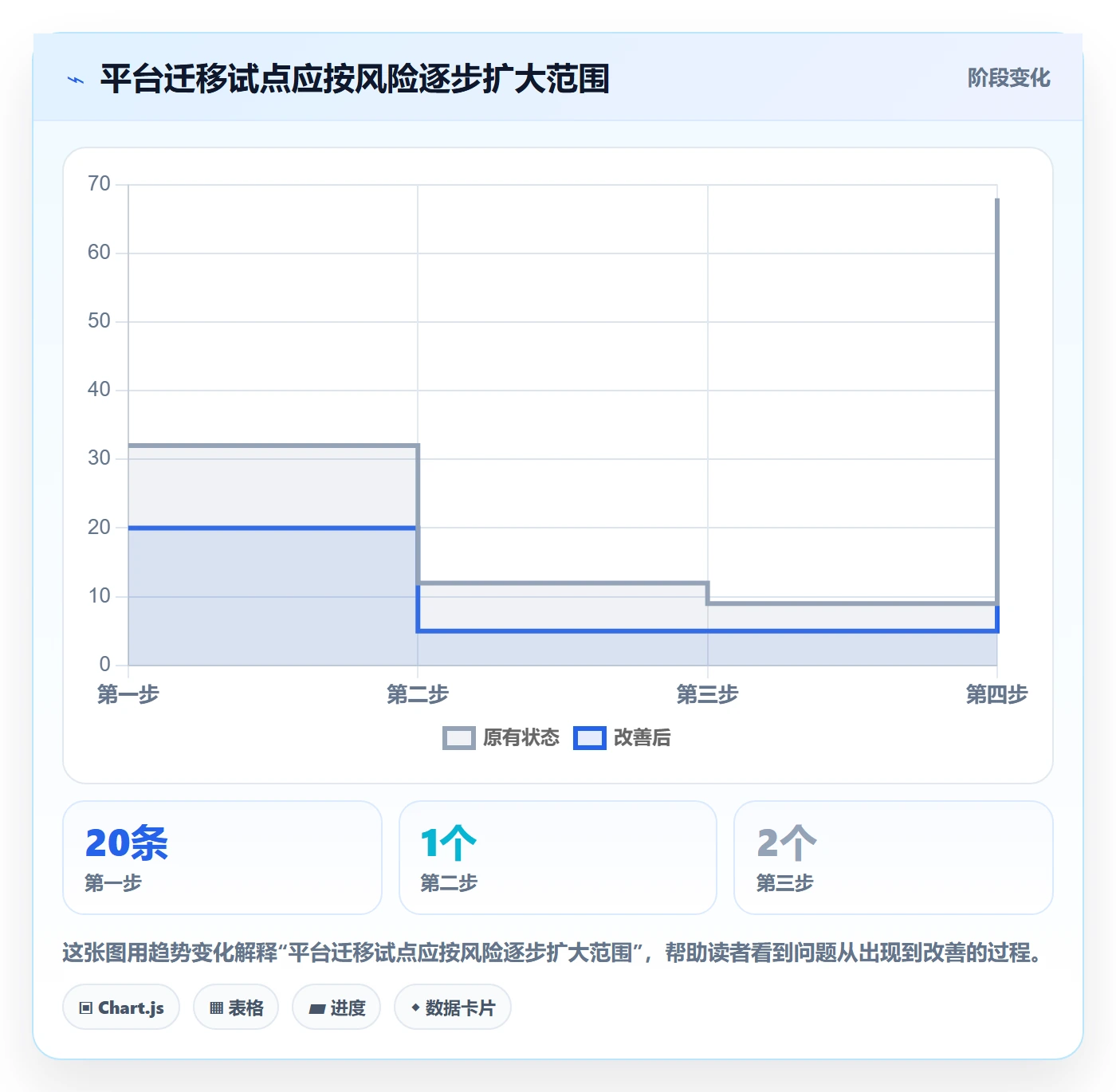Toggle the 原有状态 legend swatch

(458, 738)
